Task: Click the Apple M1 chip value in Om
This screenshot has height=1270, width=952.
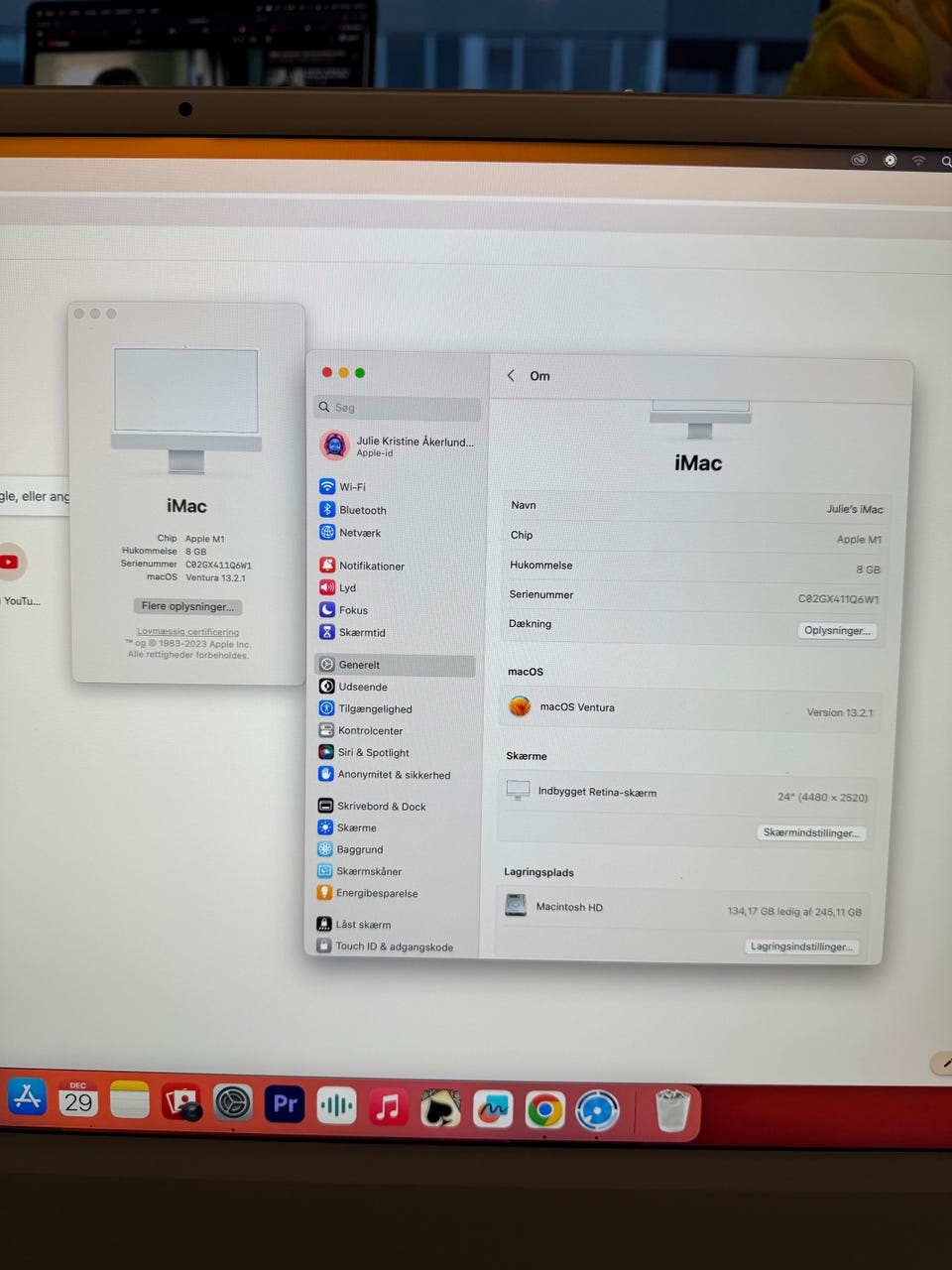Action: (x=859, y=540)
